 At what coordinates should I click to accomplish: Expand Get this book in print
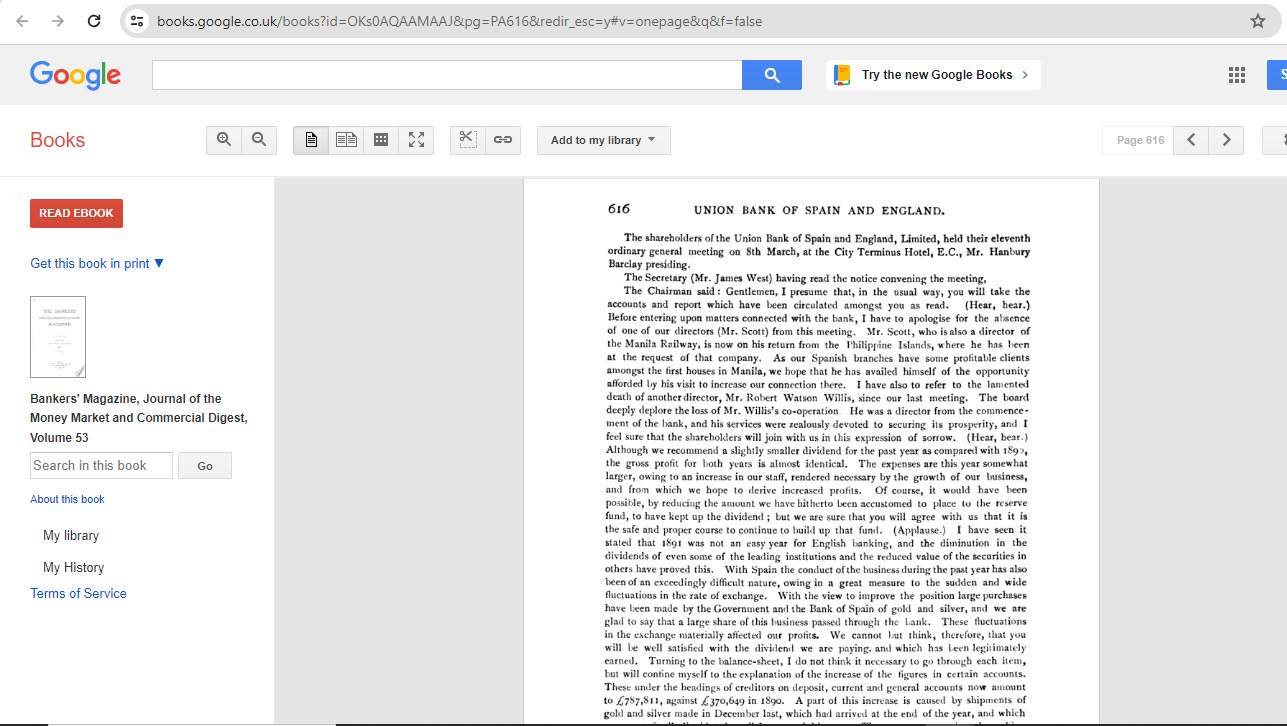click(97, 263)
